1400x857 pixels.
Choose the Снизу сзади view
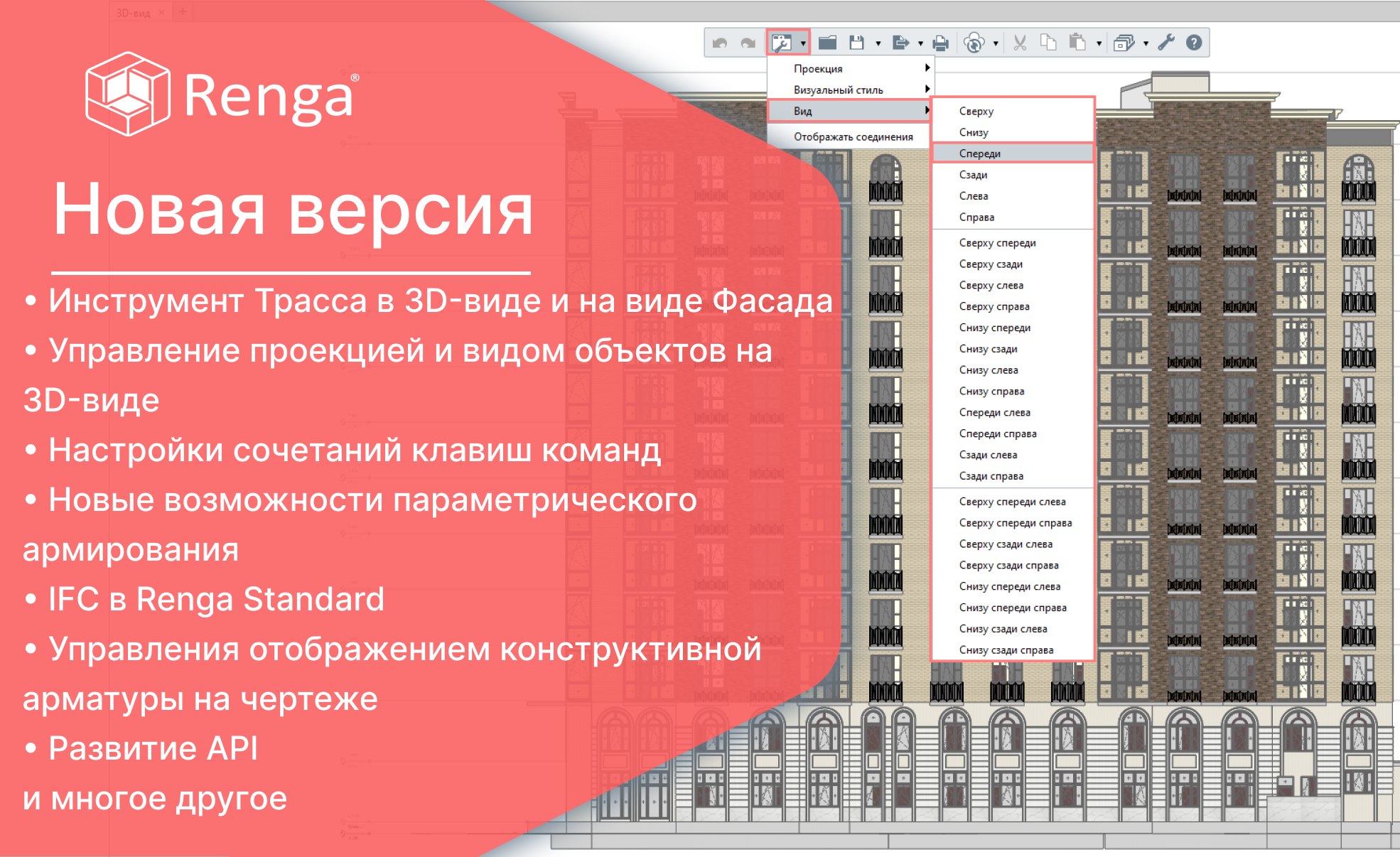pos(1012,349)
